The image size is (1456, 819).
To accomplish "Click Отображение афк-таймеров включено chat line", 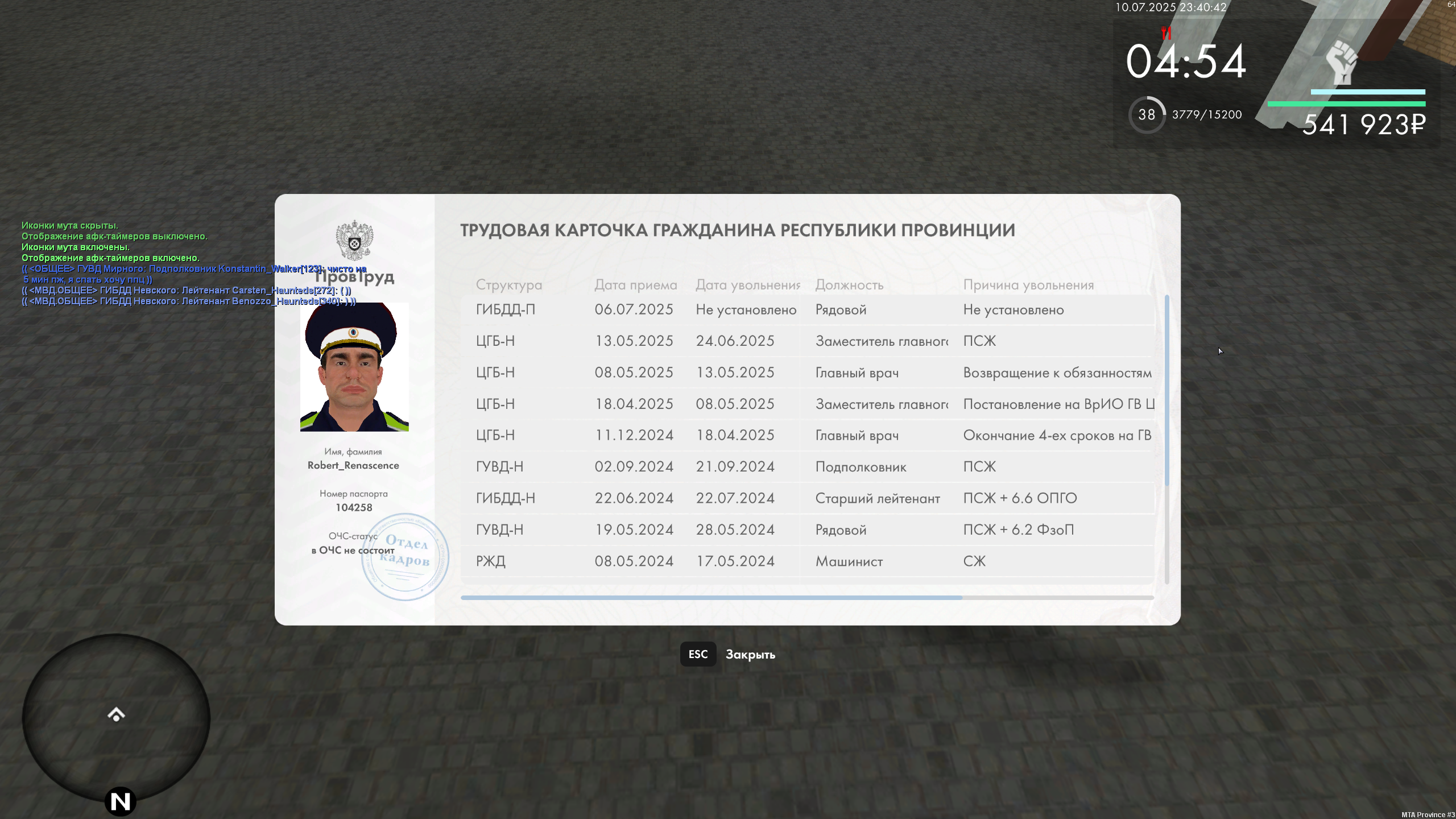I will (x=110, y=258).
